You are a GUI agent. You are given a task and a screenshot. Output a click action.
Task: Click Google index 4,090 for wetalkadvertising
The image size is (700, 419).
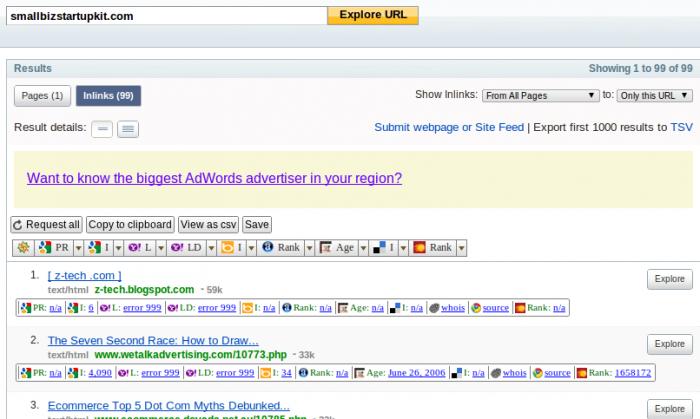coord(100,373)
